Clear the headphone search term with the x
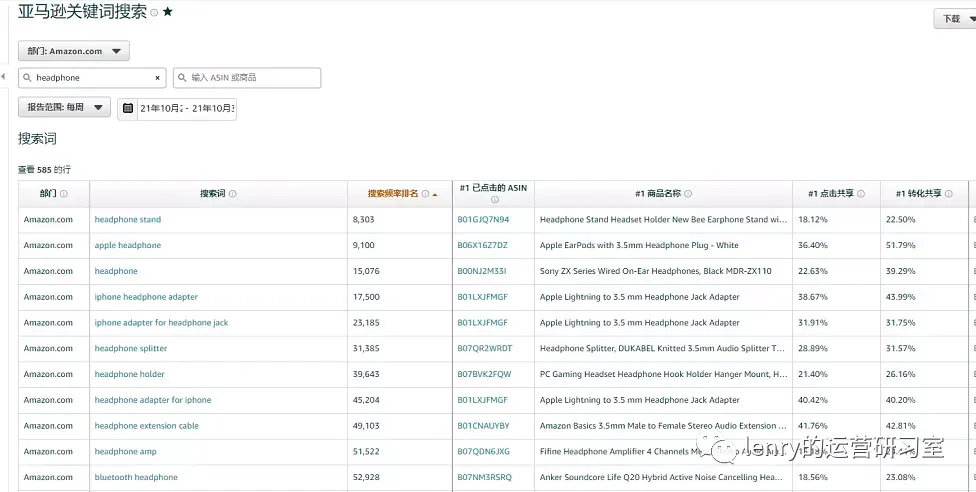 (157, 78)
